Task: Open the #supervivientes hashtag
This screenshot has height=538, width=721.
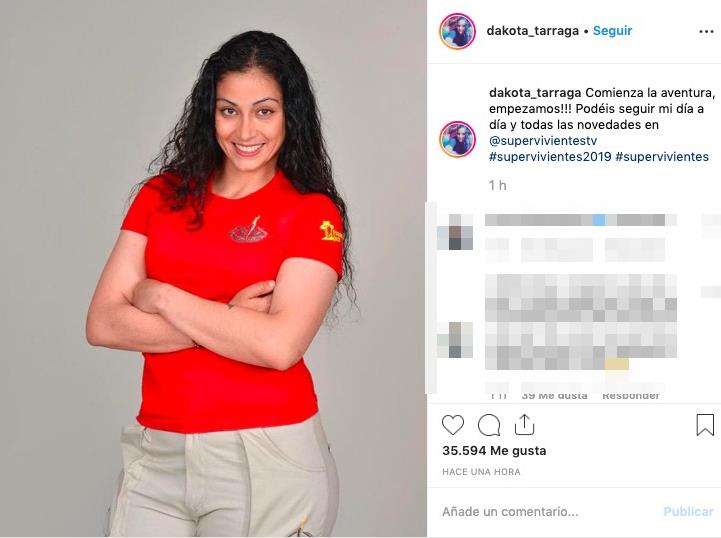Action: 662,157
